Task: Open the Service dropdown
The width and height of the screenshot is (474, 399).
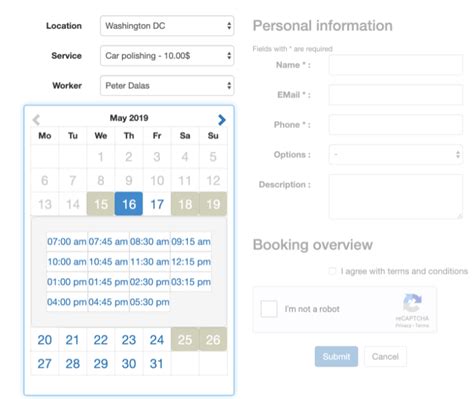Action: coord(167,56)
